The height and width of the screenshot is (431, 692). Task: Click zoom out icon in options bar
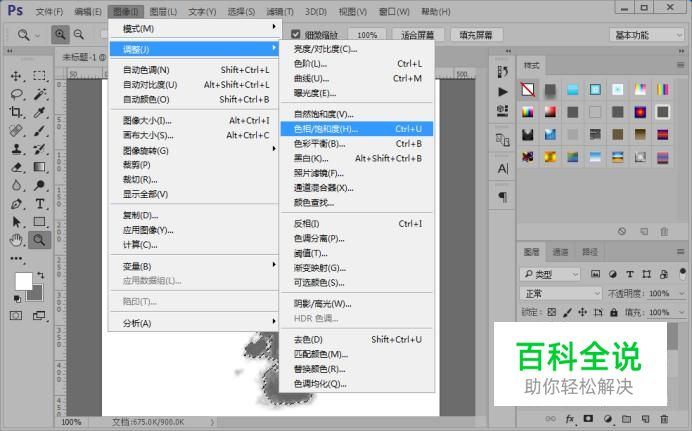point(79,34)
